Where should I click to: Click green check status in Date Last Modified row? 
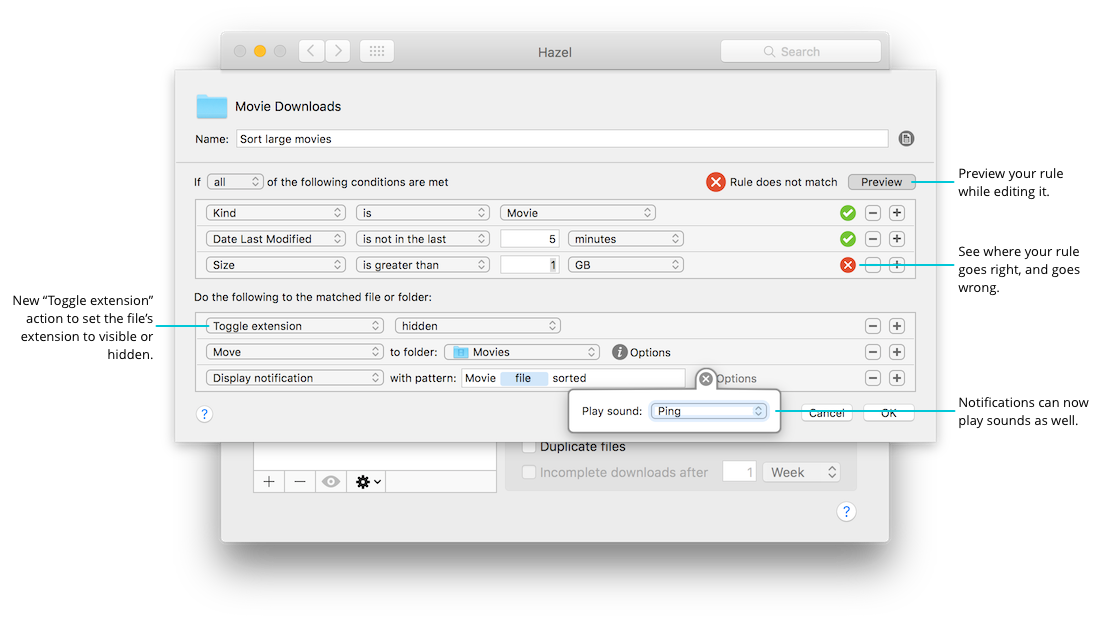pos(848,239)
